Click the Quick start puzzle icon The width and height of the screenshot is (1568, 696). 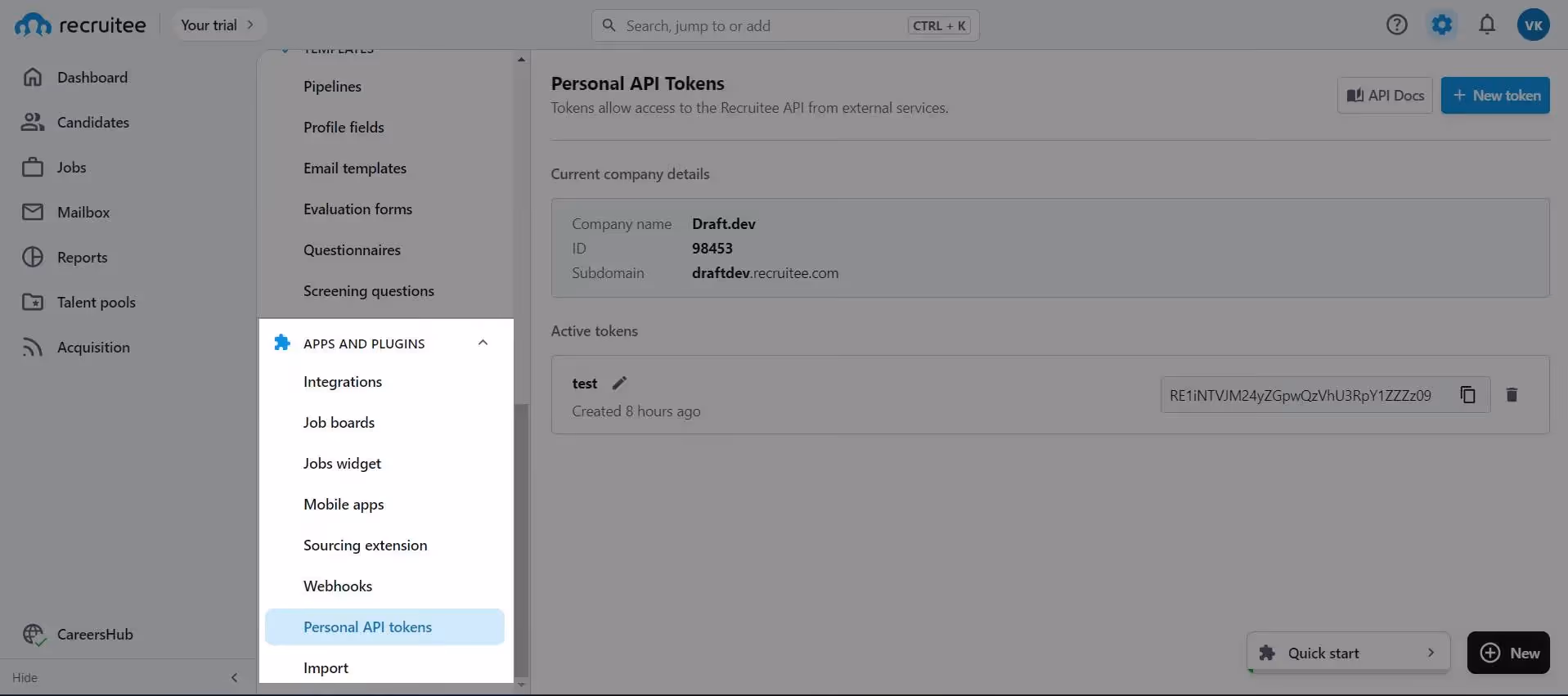click(x=1267, y=653)
